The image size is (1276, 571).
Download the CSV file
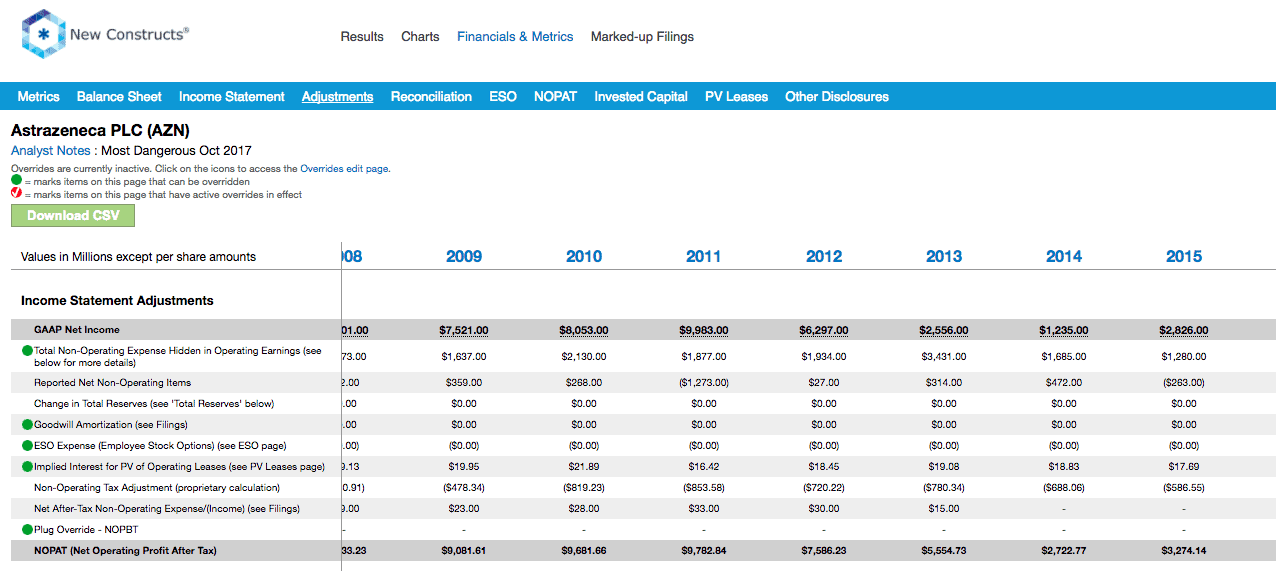pyautogui.click(x=73, y=215)
